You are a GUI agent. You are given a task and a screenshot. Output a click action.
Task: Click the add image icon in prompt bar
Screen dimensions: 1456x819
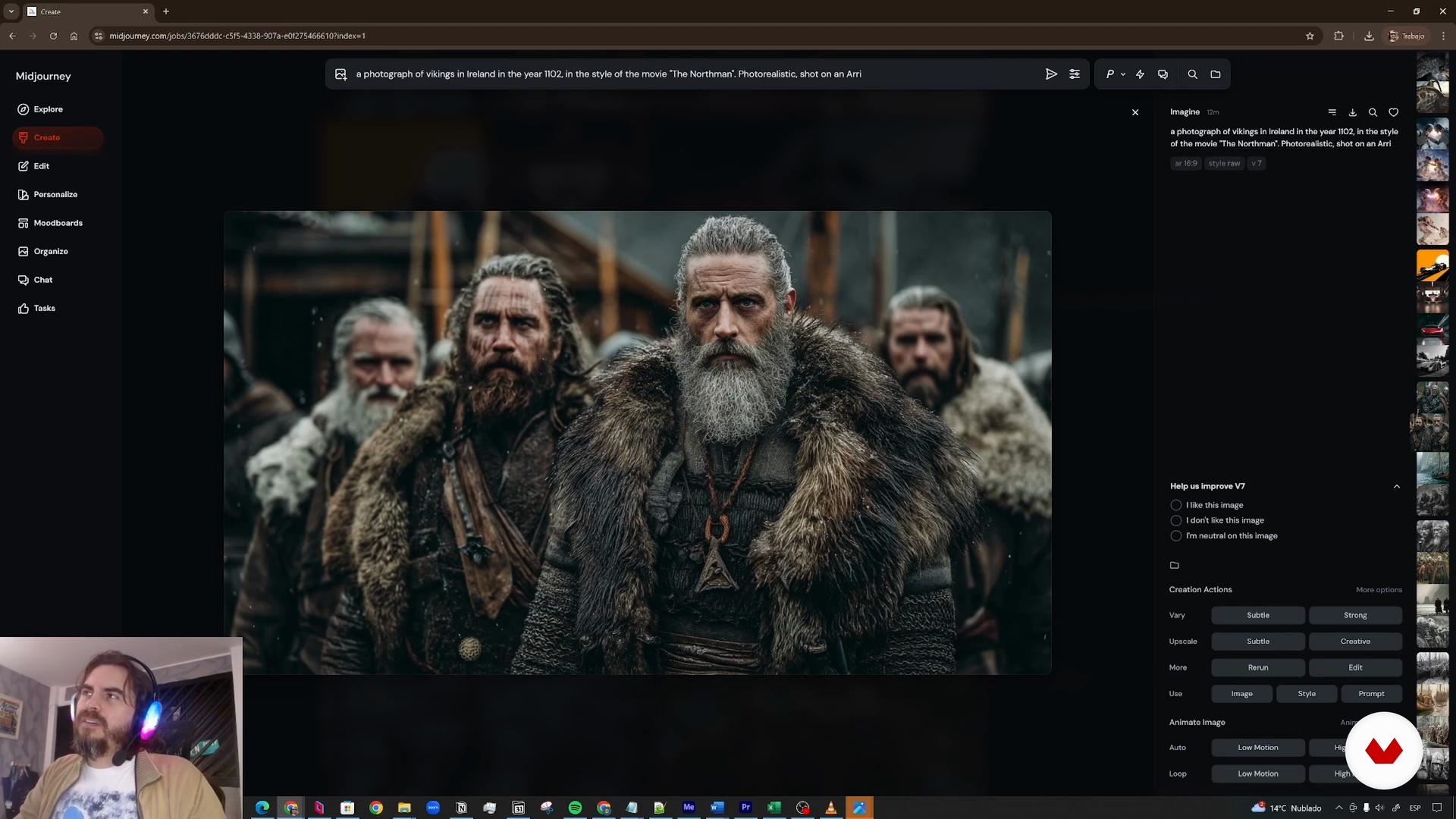(x=340, y=74)
